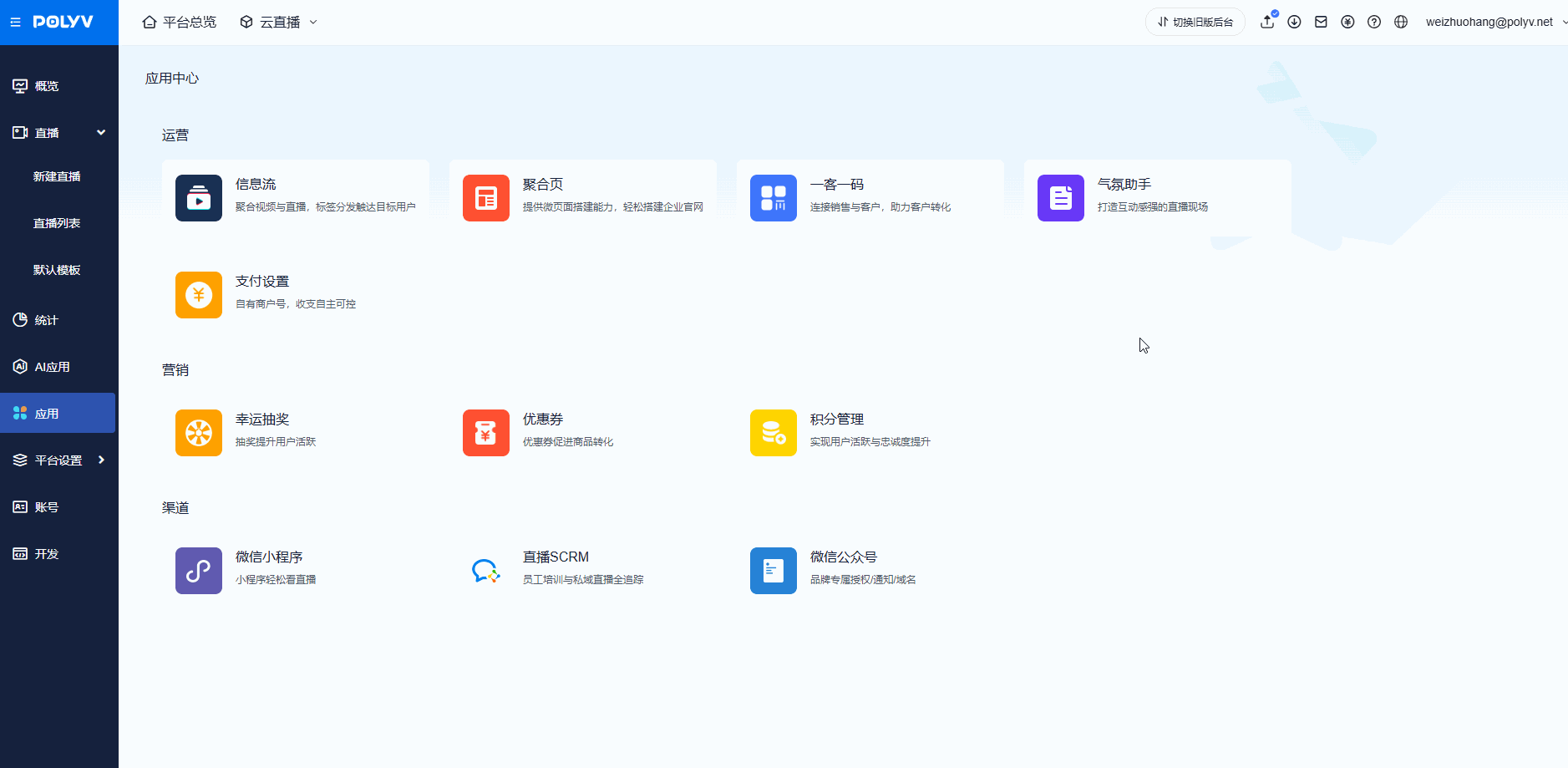
Task: Click the 实现用户活跃与忠诚度提升 description
Action: coord(870,441)
